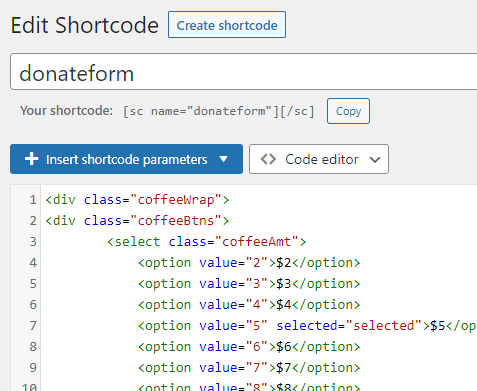Click line number 7 in gutter
The height and width of the screenshot is (391, 477).
pyautogui.click(x=33, y=326)
